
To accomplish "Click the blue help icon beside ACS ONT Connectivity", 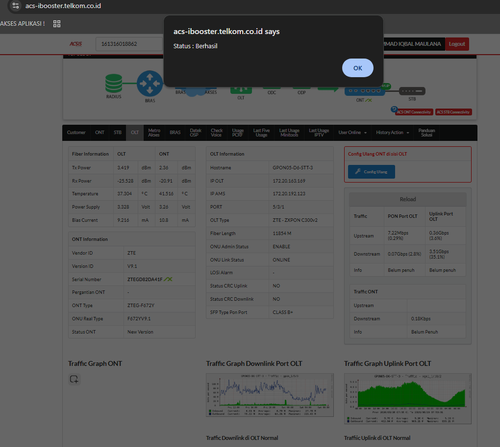I will (394, 109).
